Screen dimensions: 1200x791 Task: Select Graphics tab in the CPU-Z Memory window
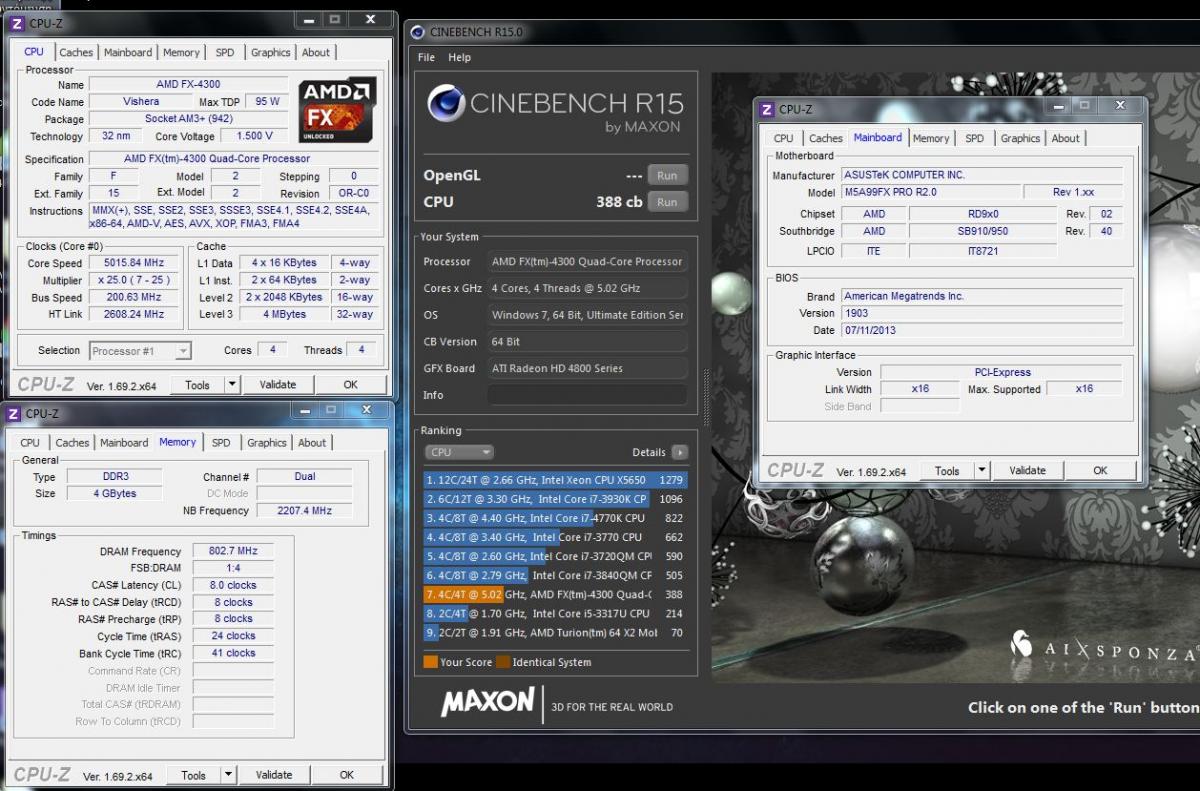point(267,442)
